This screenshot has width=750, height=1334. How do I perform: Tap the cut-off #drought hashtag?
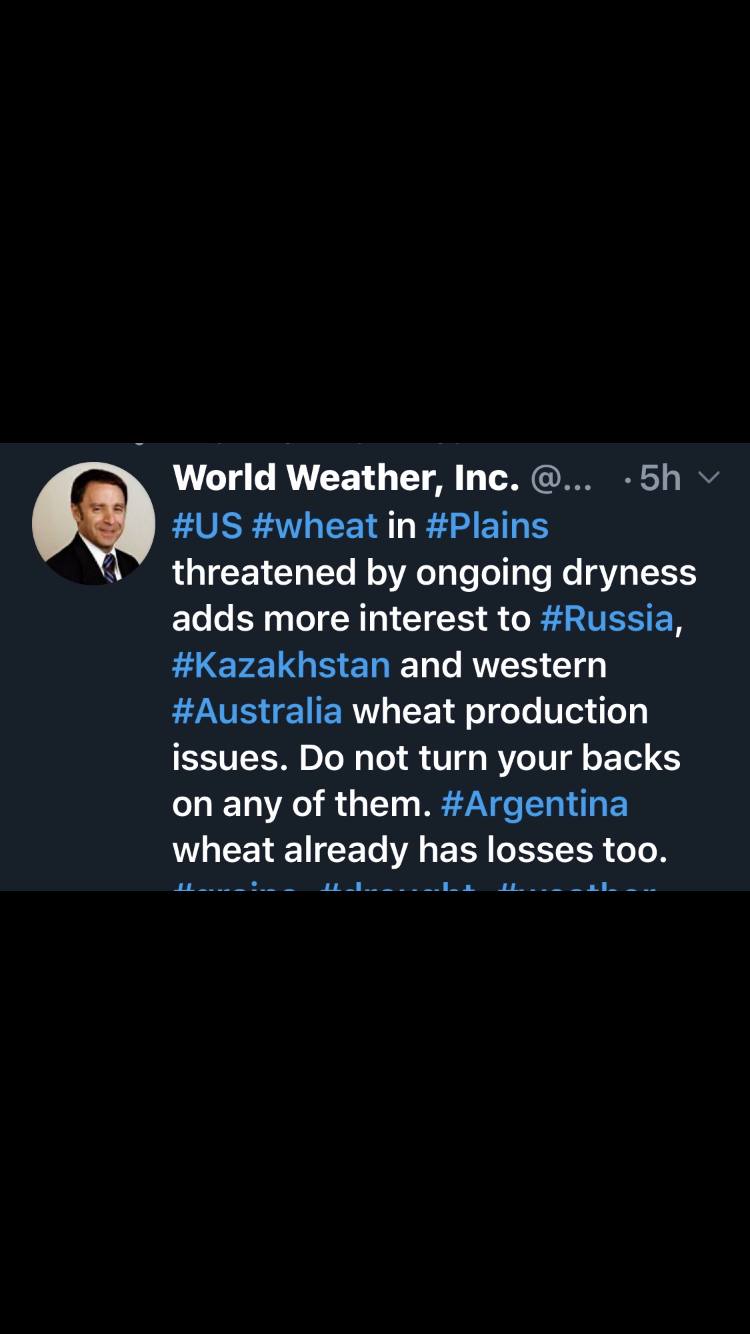[x=397, y=885]
